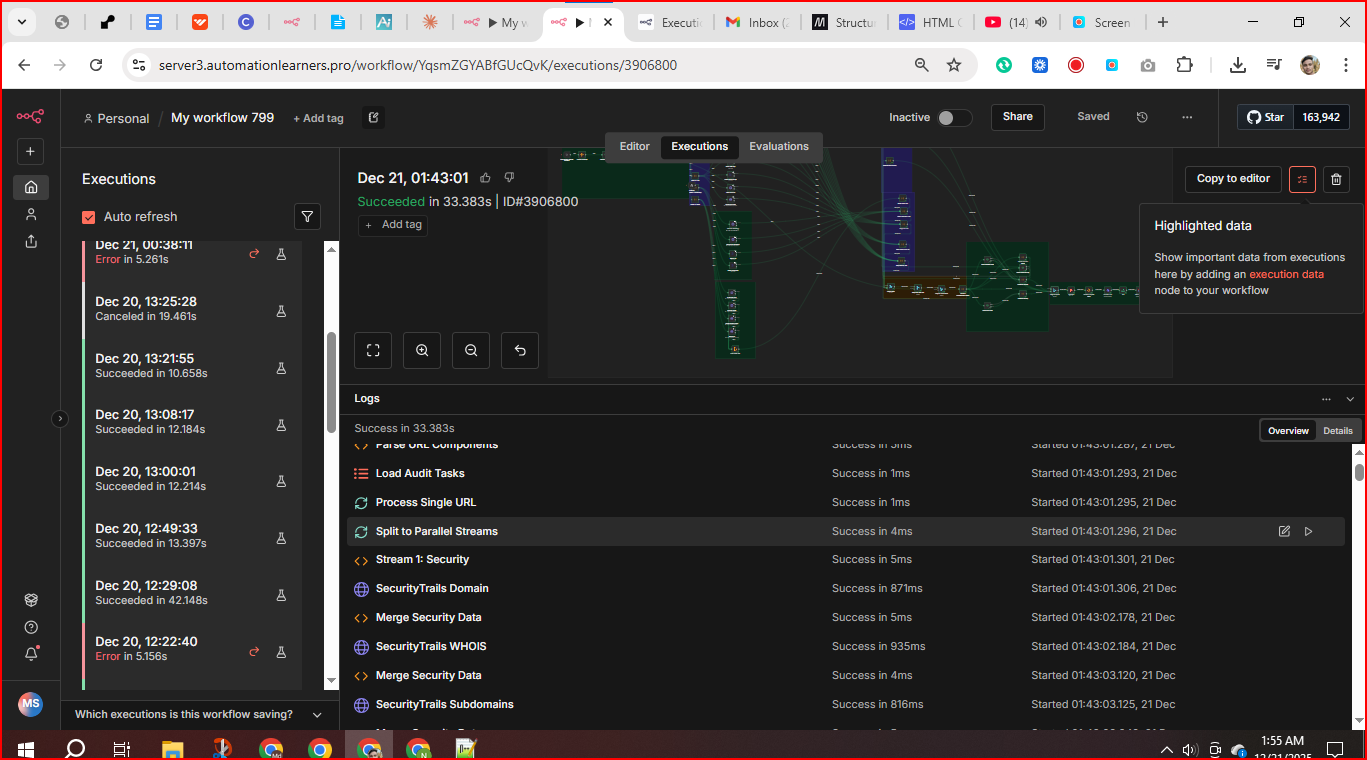Click the executions list scroll-down arrow
The image size is (1367, 760).
click(x=332, y=681)
